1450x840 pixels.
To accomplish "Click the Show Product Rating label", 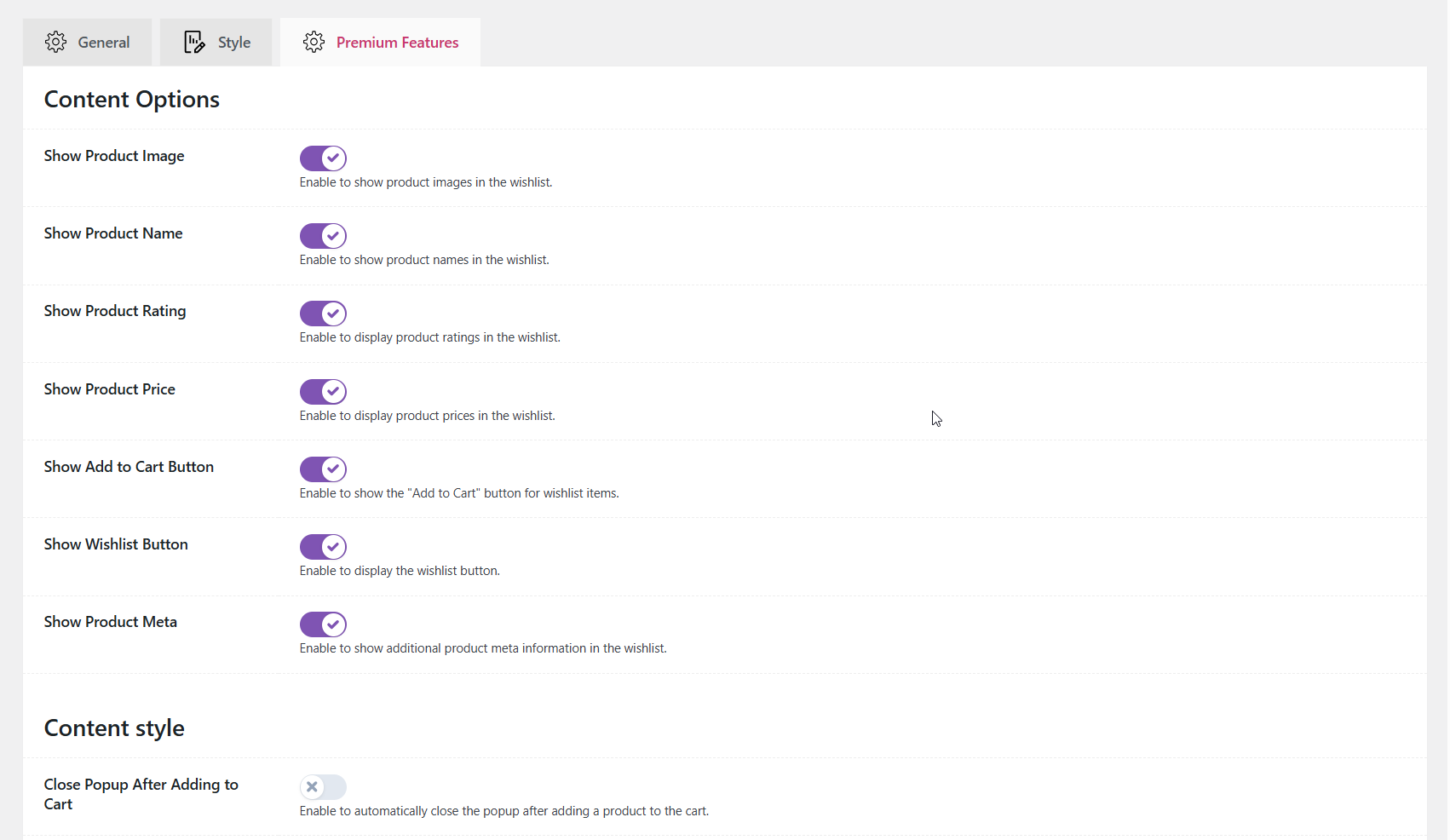I will pos(114,311).
